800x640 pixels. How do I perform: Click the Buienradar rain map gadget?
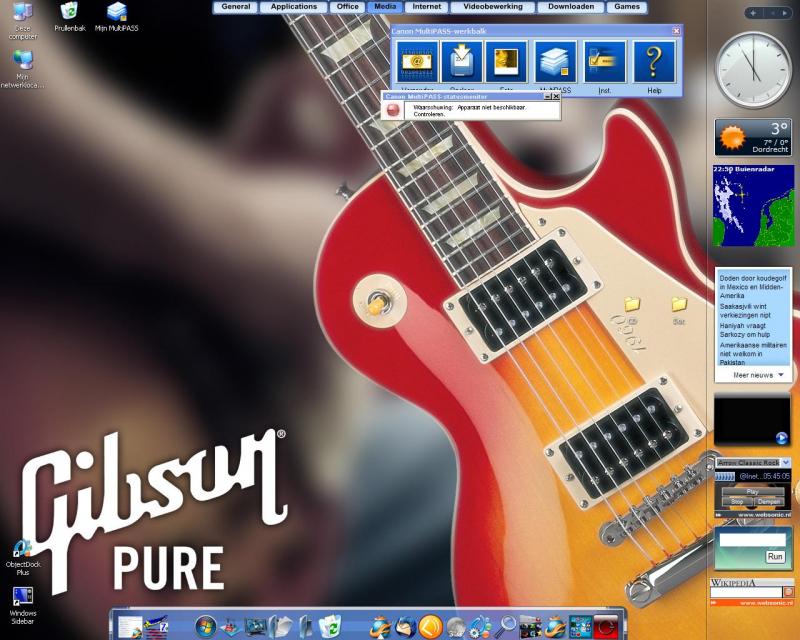(754, 205)
